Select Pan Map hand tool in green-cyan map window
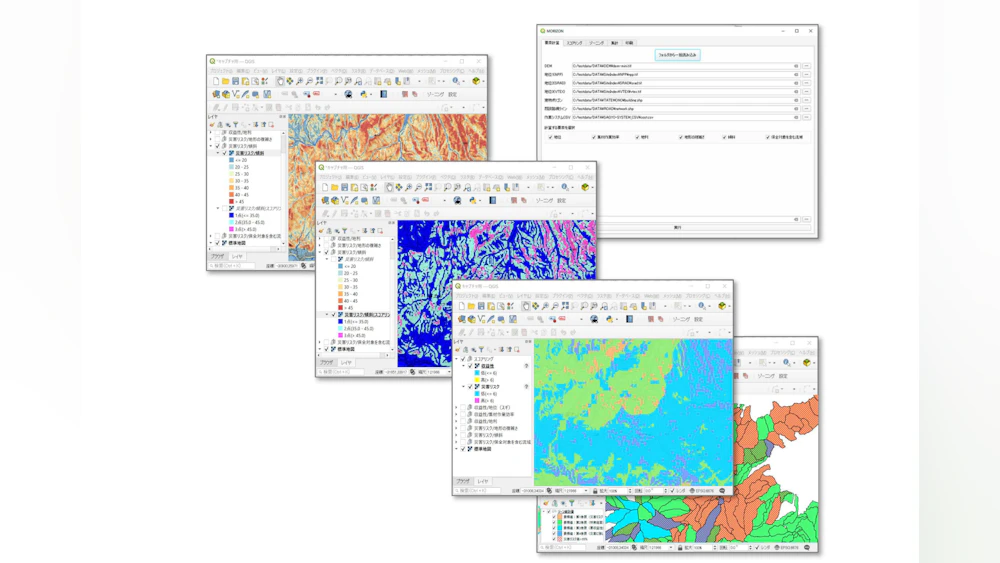1000x563 pixels. pyautogui.click(x=525, y=307)
